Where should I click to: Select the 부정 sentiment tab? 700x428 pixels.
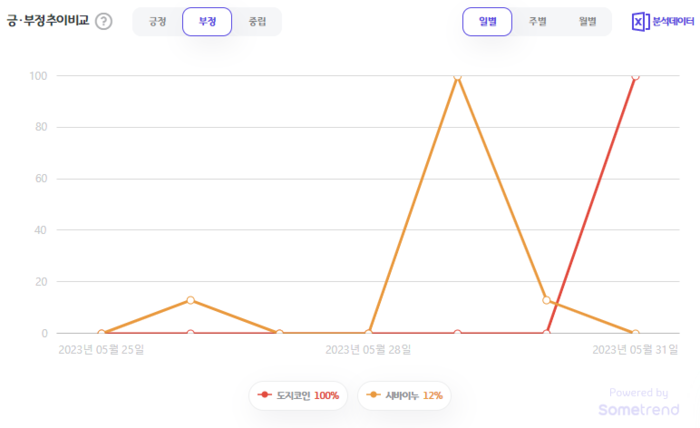207,21
